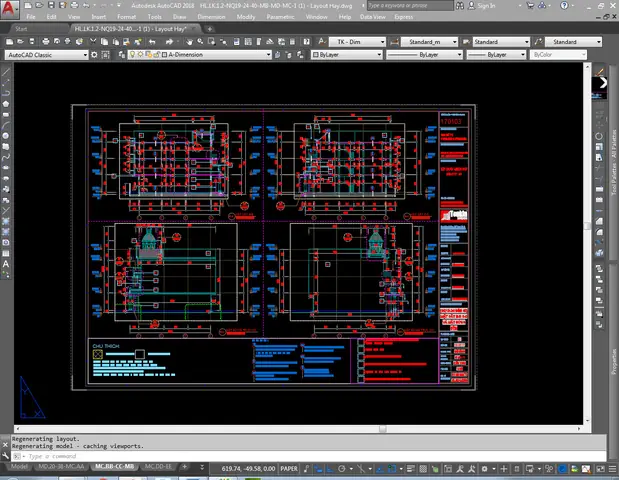Expand Quick Access toolbar customize arrow

click(119, 6)
